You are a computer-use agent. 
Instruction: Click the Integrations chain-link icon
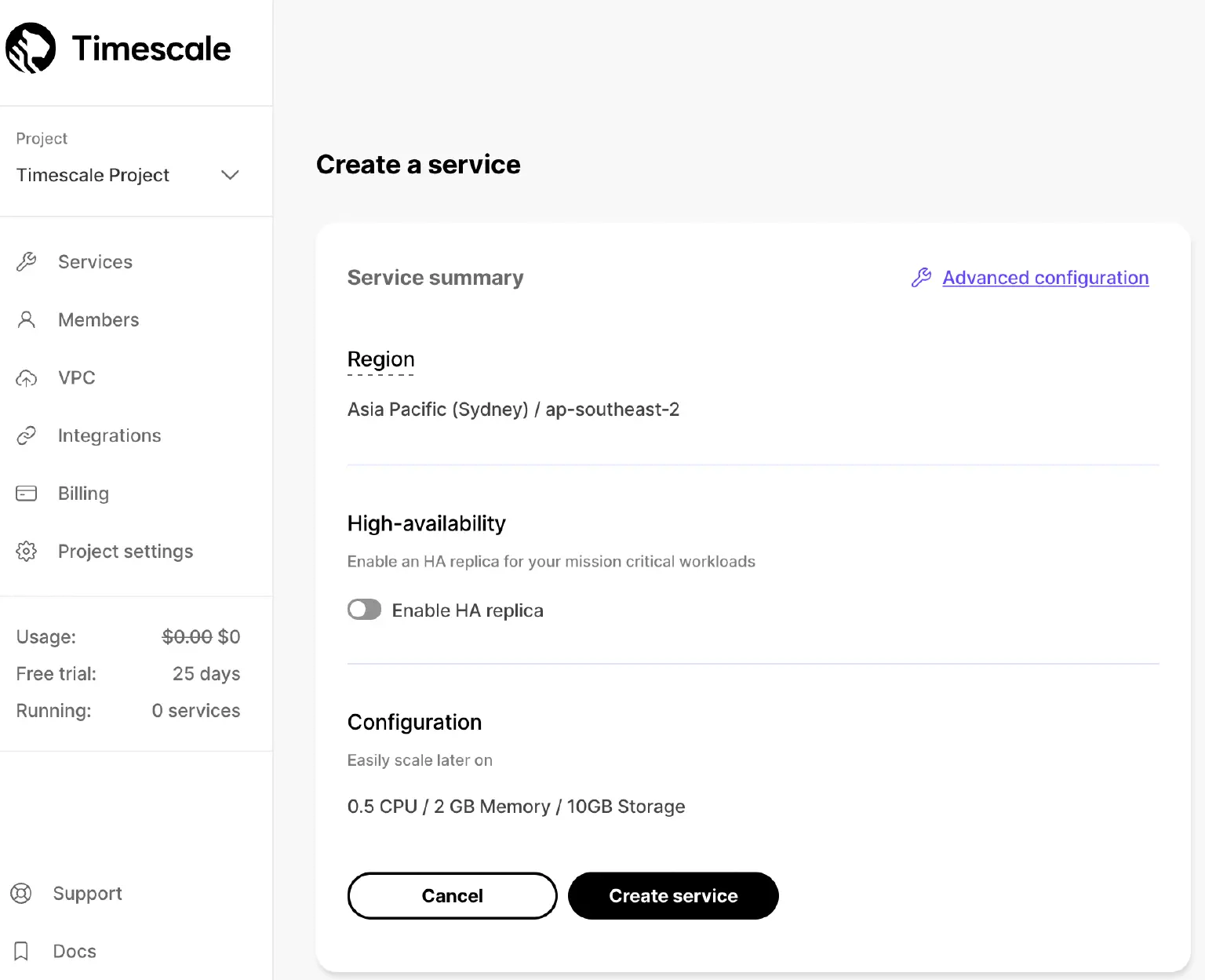tap(27, 435)
